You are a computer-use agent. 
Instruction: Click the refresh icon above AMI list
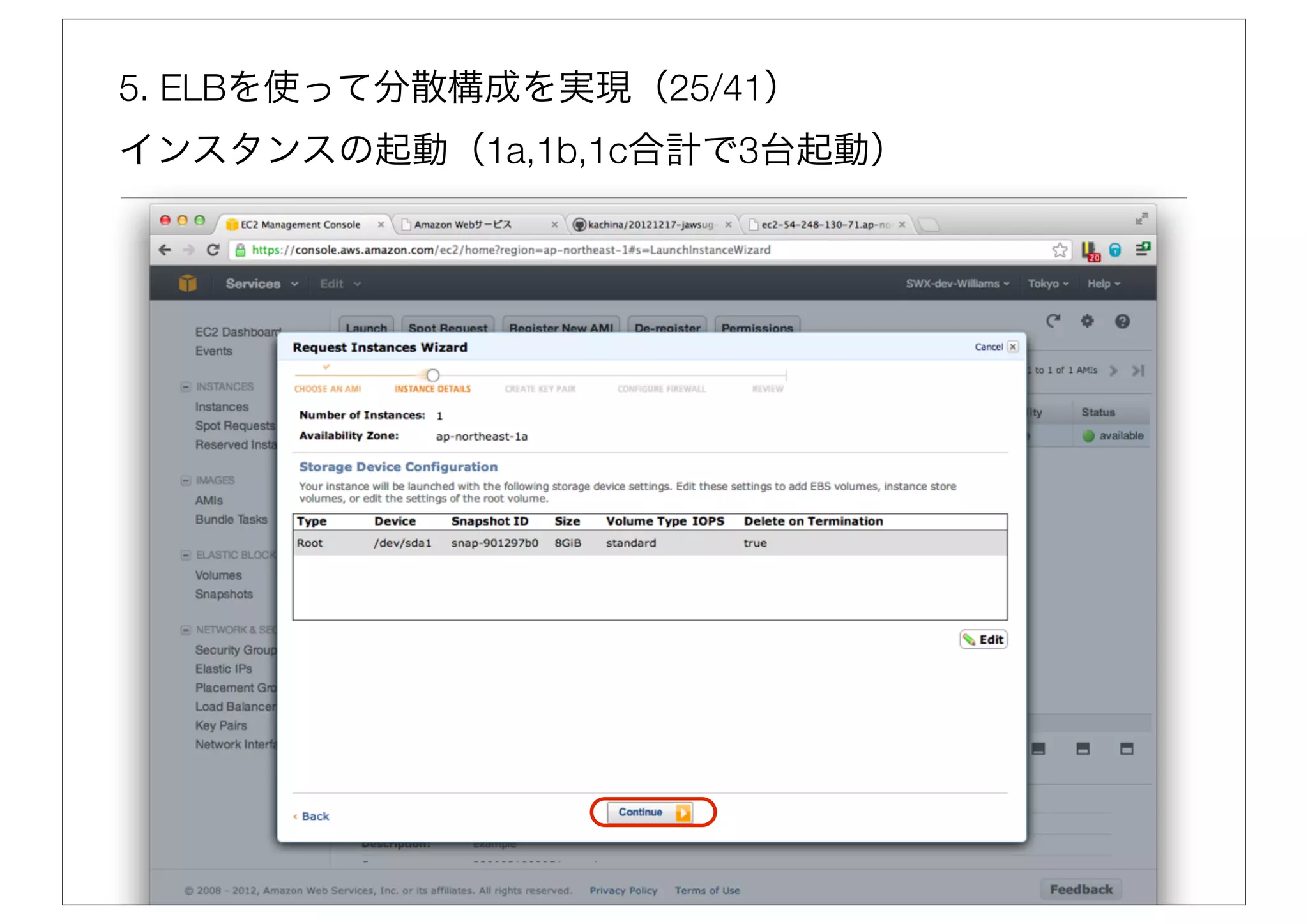pos(1053,321)
